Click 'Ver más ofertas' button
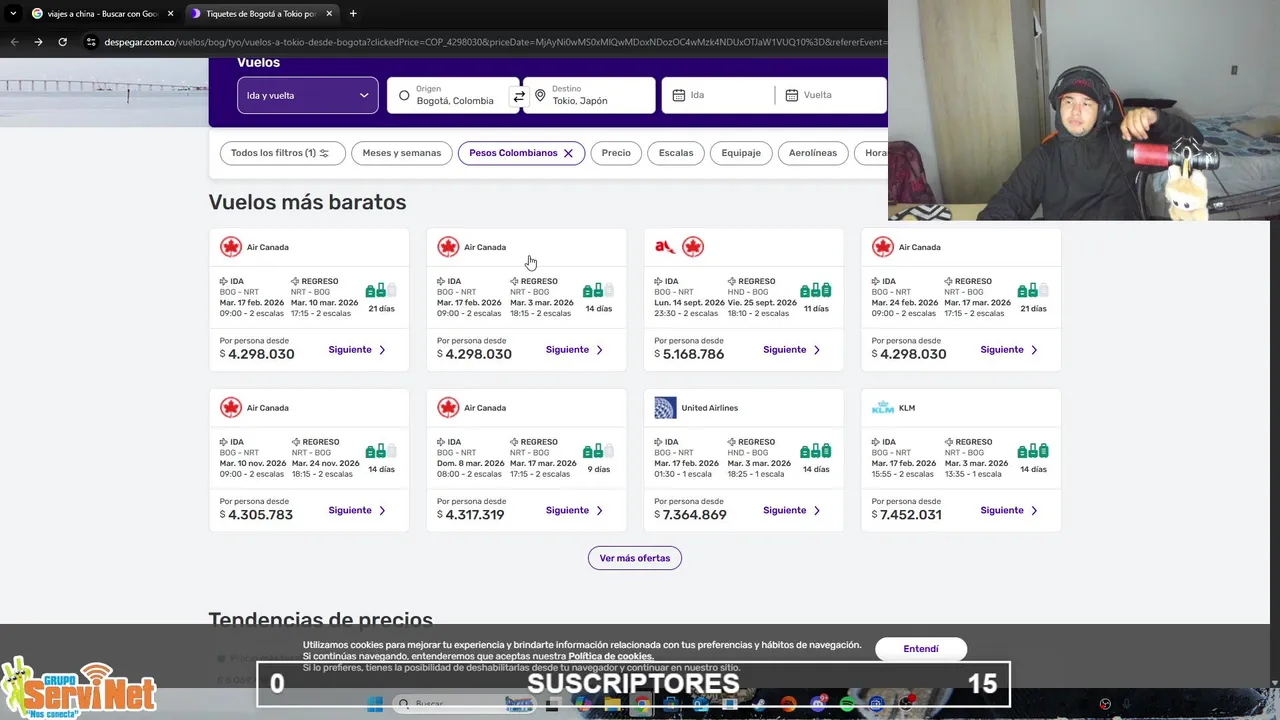 click(635, 558)
